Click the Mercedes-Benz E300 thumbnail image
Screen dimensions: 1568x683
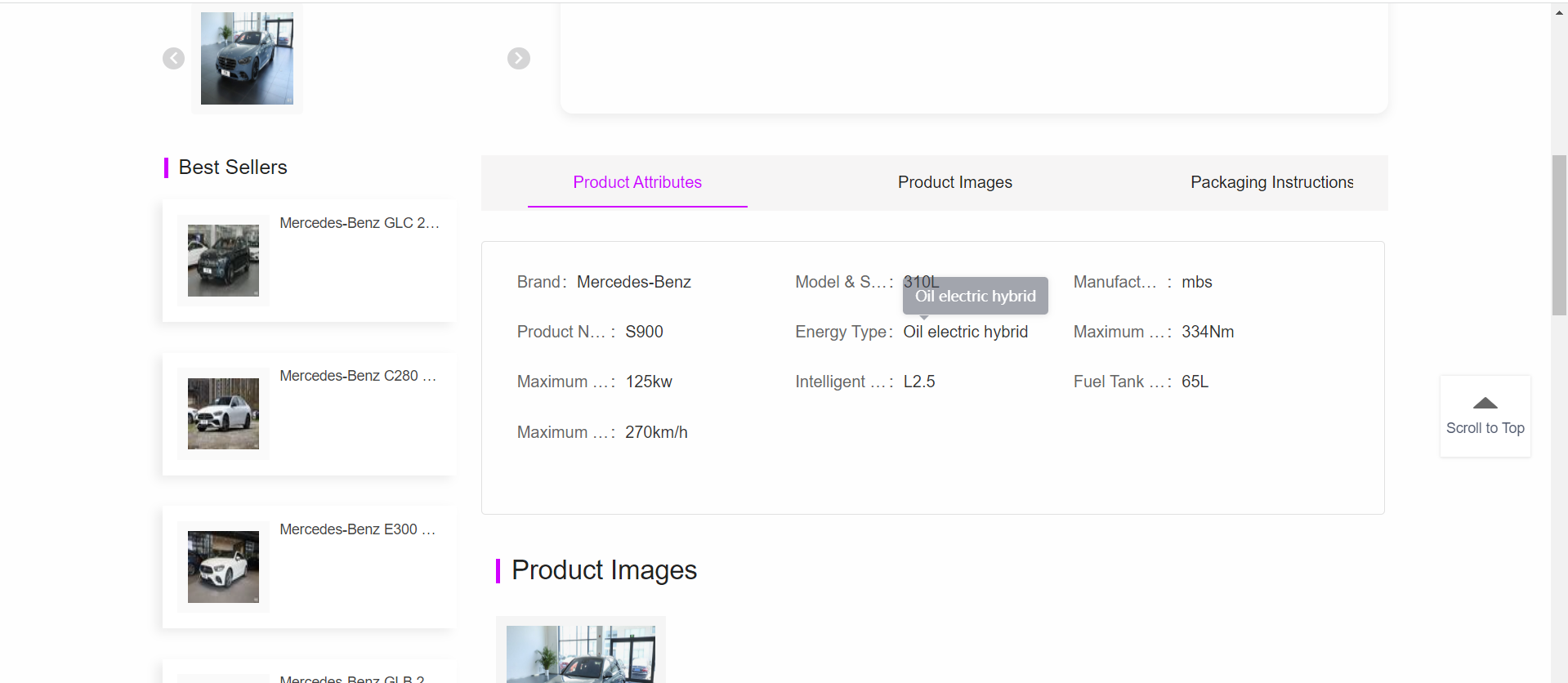(x=223, y=567)
